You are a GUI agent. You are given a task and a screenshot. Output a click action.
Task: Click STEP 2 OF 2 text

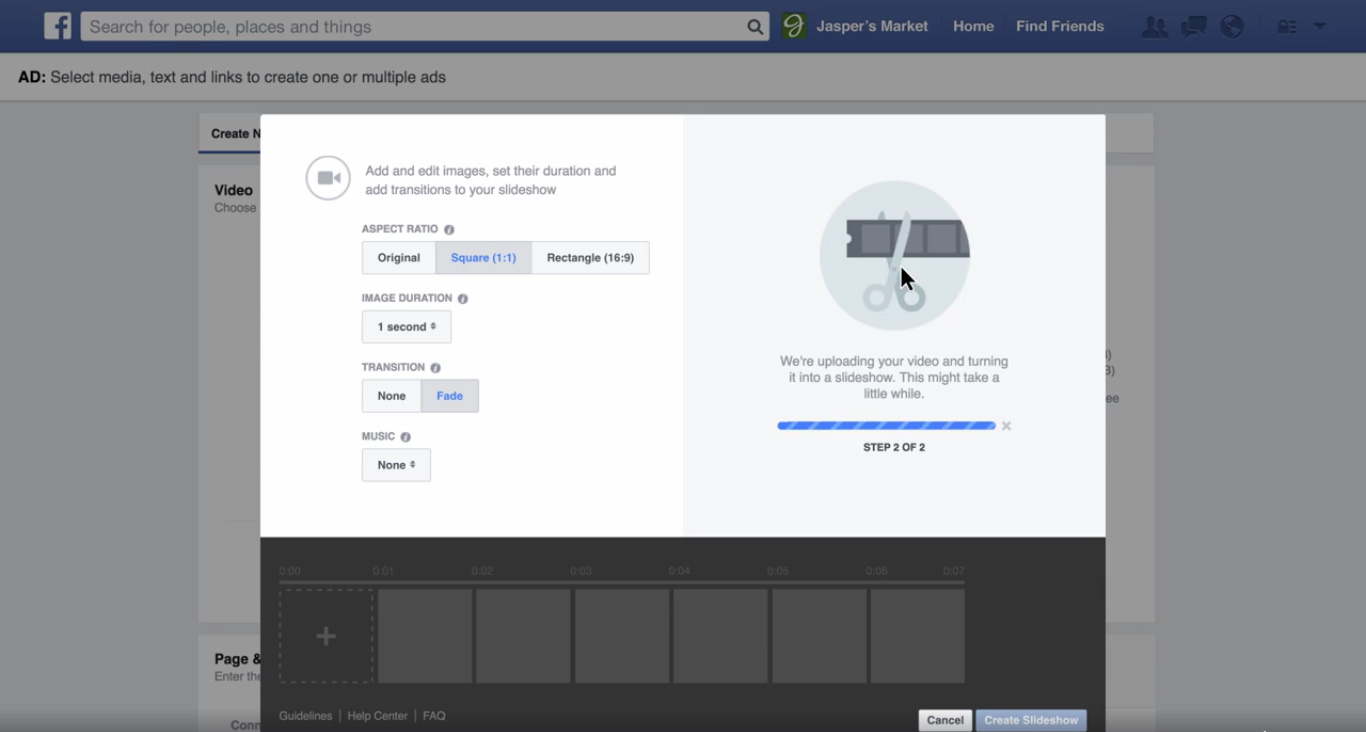click(894, 447)
